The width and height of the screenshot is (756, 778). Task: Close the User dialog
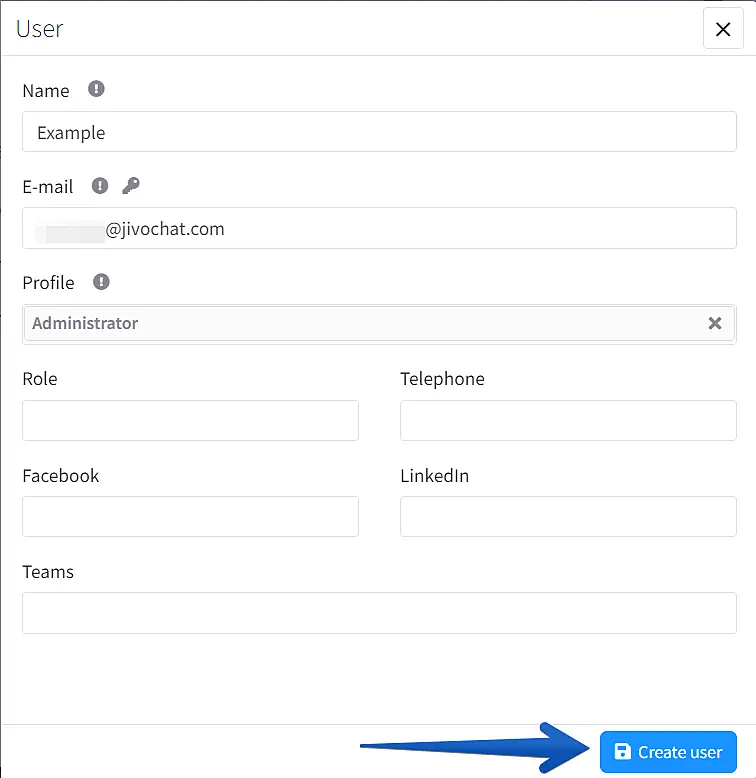[723, 29]
